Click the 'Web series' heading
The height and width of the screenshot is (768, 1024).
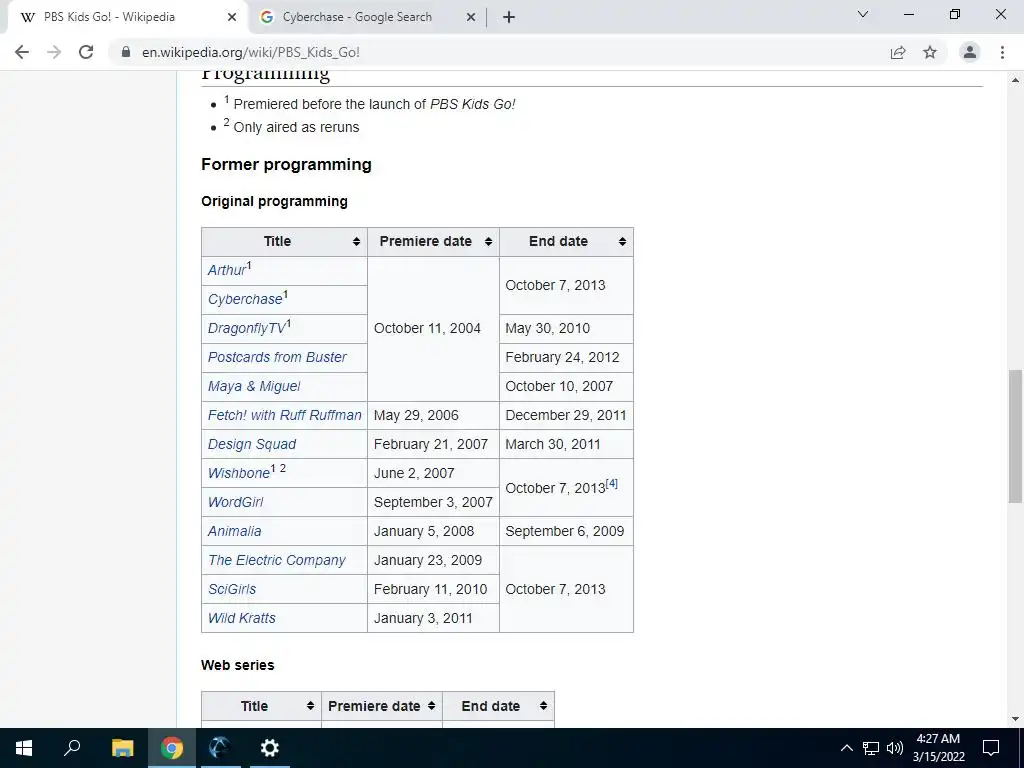click(238, 665)
